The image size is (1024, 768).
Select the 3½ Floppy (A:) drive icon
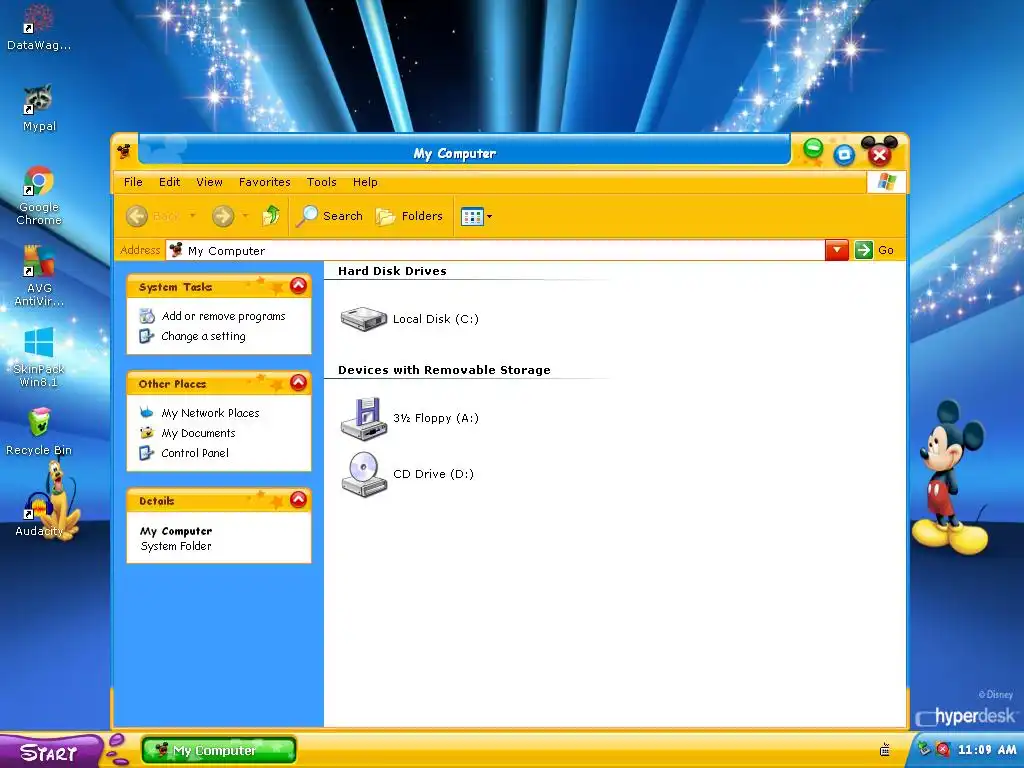[364, 419]
